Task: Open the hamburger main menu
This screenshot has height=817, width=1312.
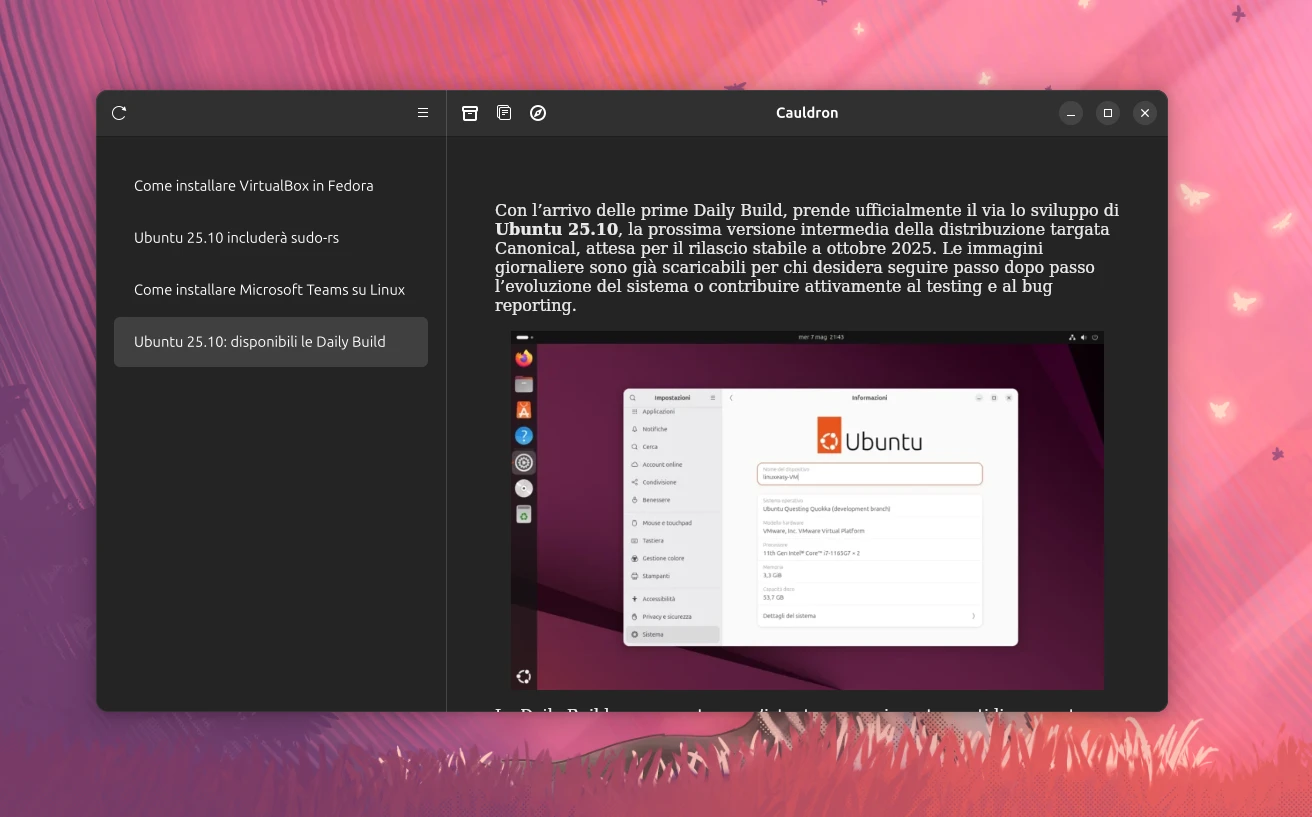Action: point(423,113)
